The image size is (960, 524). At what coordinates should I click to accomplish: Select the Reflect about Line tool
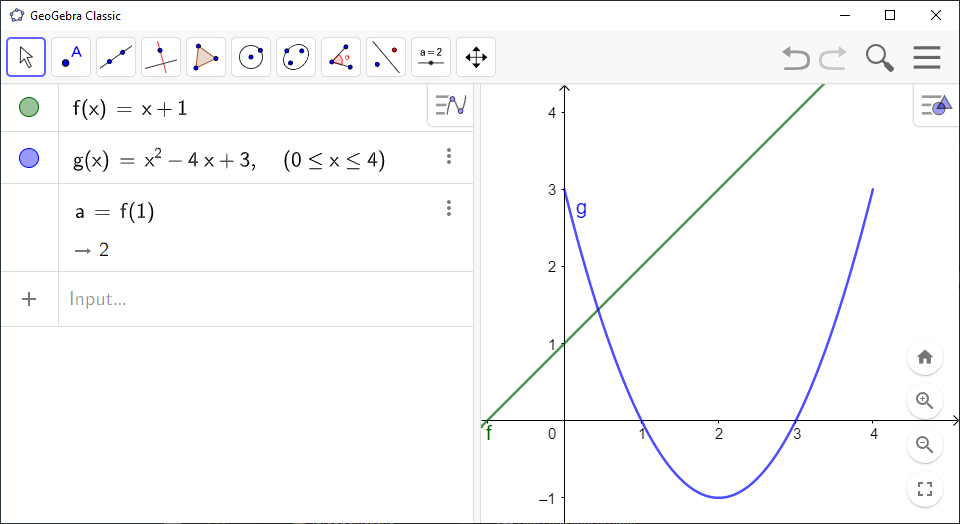[386, 57]
